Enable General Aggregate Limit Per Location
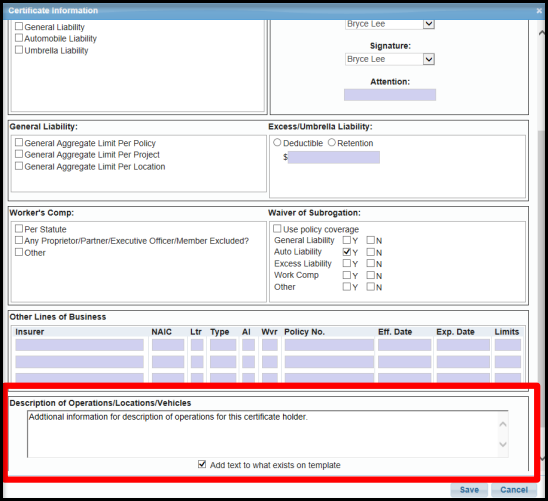 pos(19,166)
